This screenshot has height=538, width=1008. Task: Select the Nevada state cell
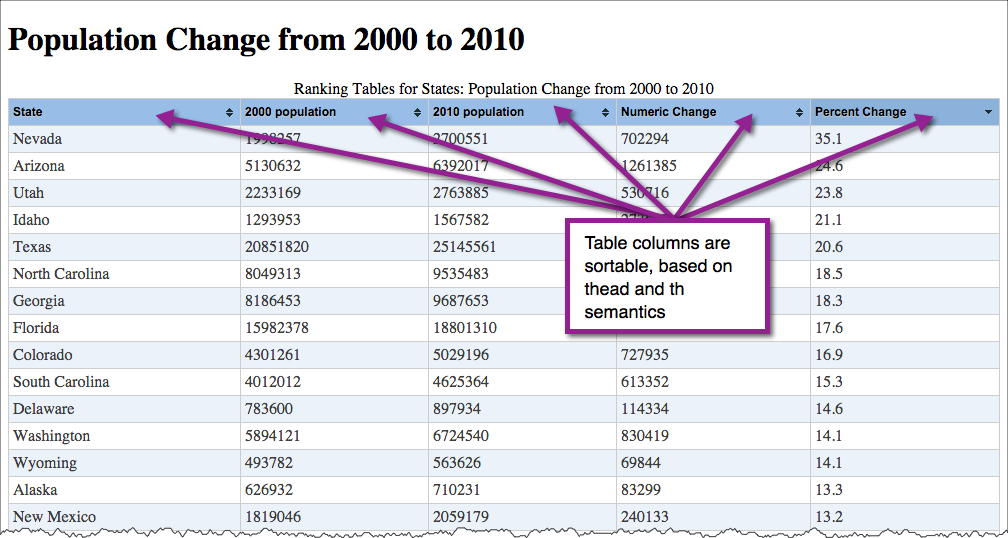click(37, 139)
